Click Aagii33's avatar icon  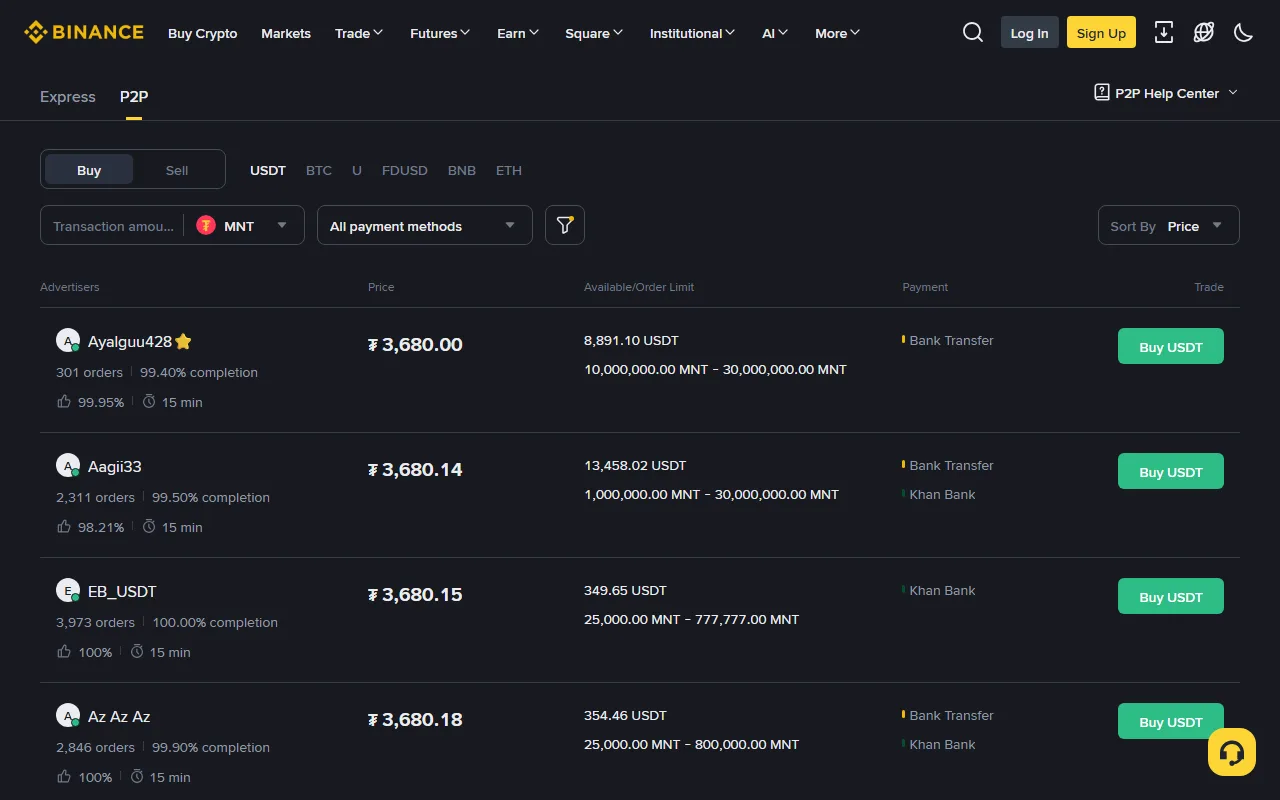point(68,466)
